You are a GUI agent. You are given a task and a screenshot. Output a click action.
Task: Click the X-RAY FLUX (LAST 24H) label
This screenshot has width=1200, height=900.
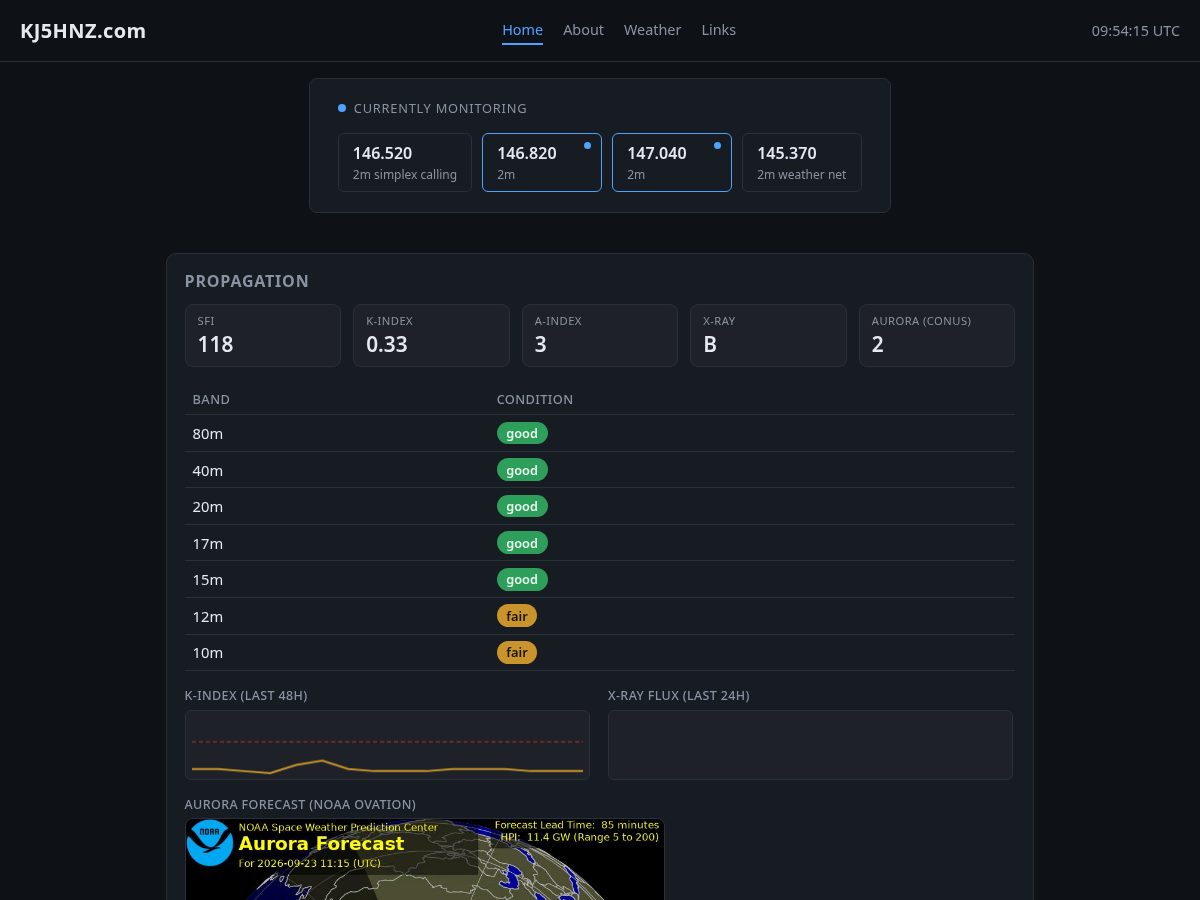pyautogui.click(x=679, y=695)
